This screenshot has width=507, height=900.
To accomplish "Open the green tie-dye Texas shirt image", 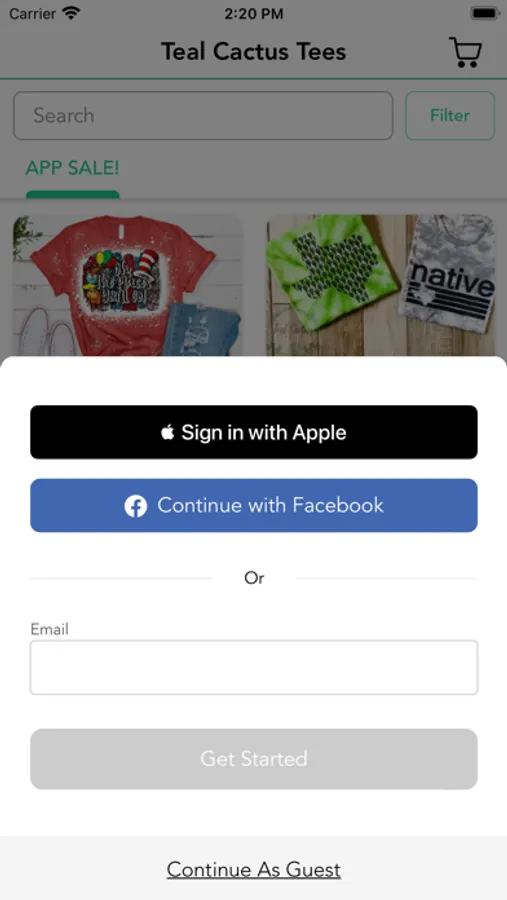I will click(381, 285).
